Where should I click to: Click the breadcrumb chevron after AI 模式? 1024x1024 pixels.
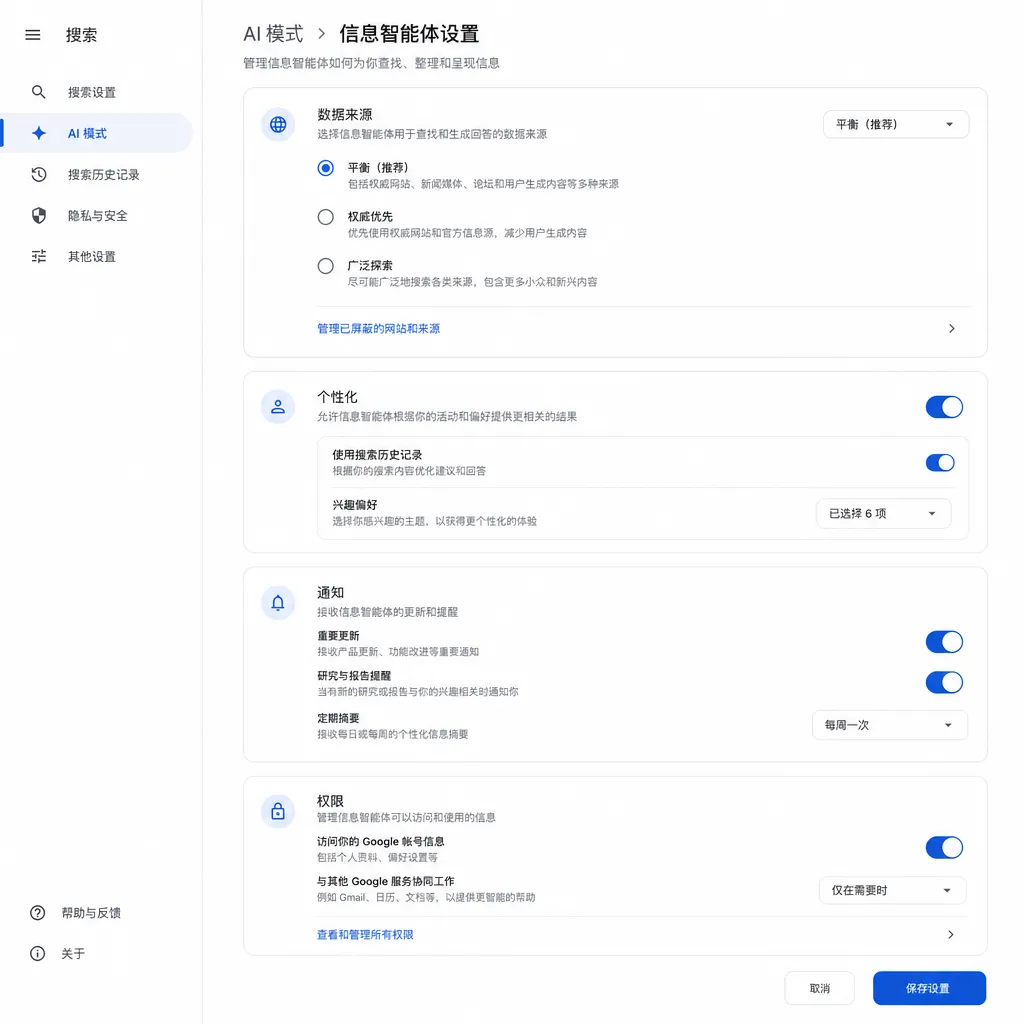pyautogui.click(x=321, y=33)
